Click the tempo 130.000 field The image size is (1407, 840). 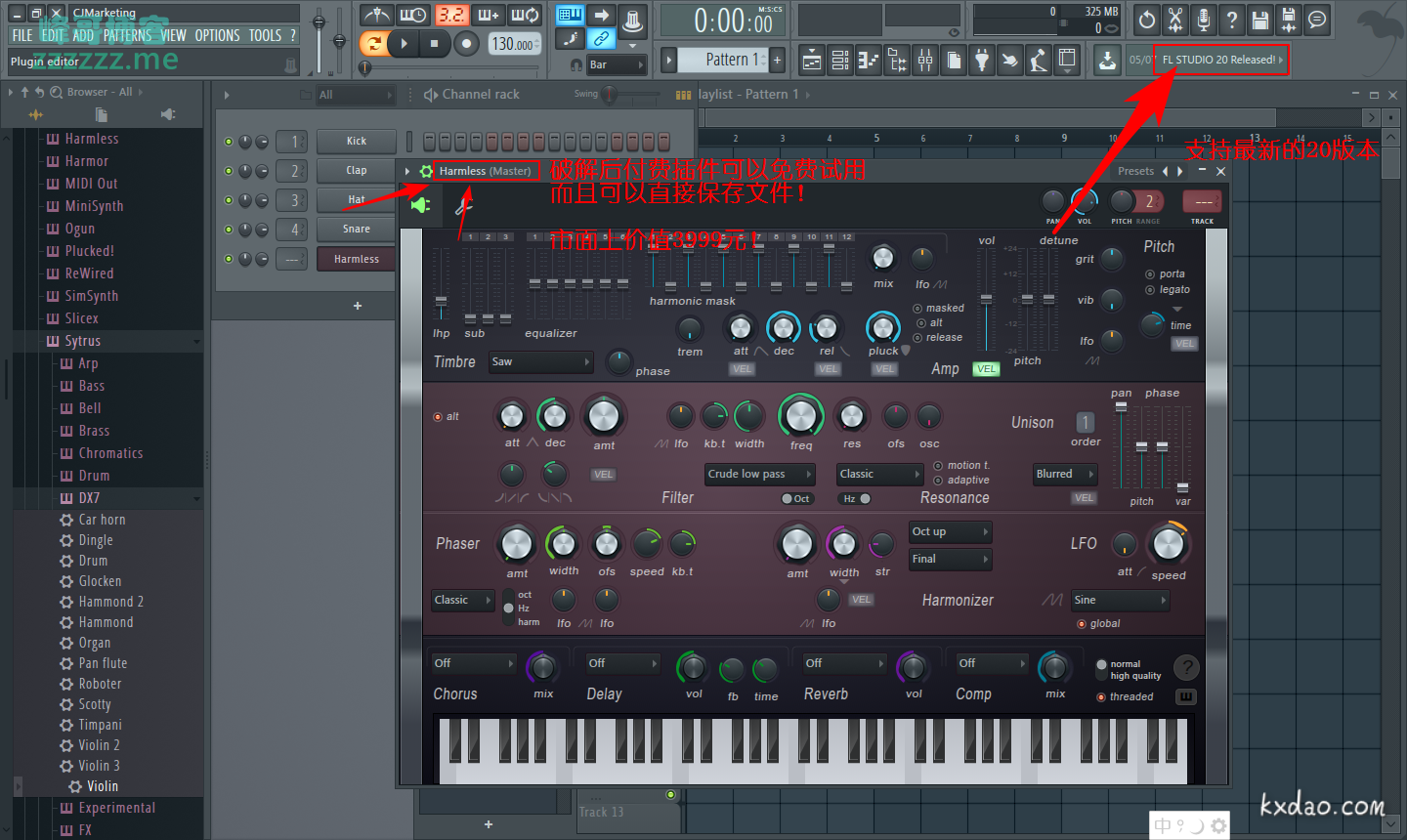click(x=513, y=44)
